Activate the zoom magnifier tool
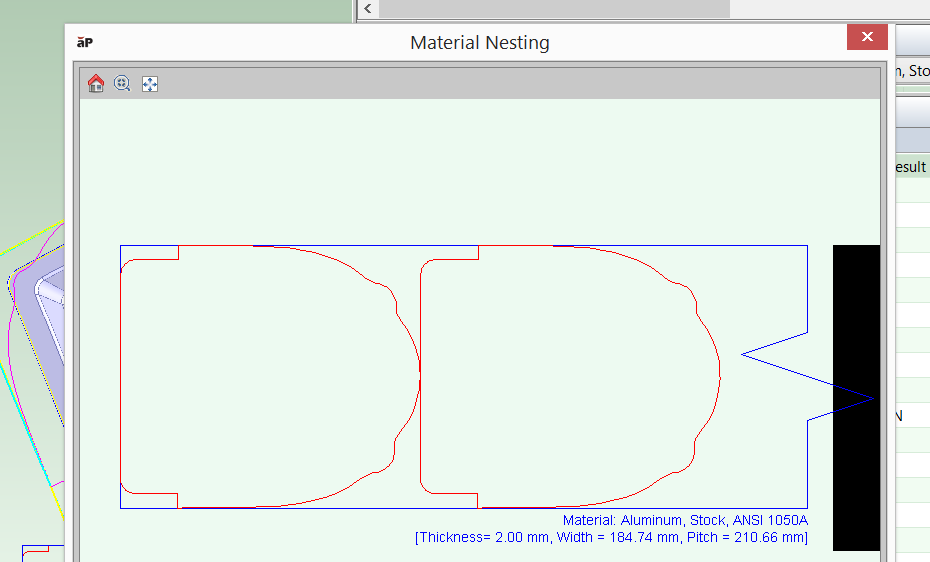The height and width of the screenshot is (562, 930). pyautogui.click(x=123, y=84)
